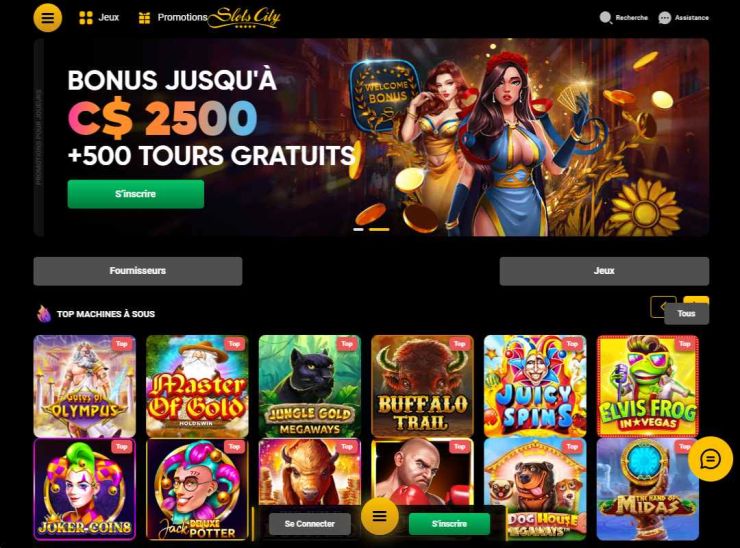
Task: Tap the bottom center yellow menu button
Action: [x=379, y=516]
